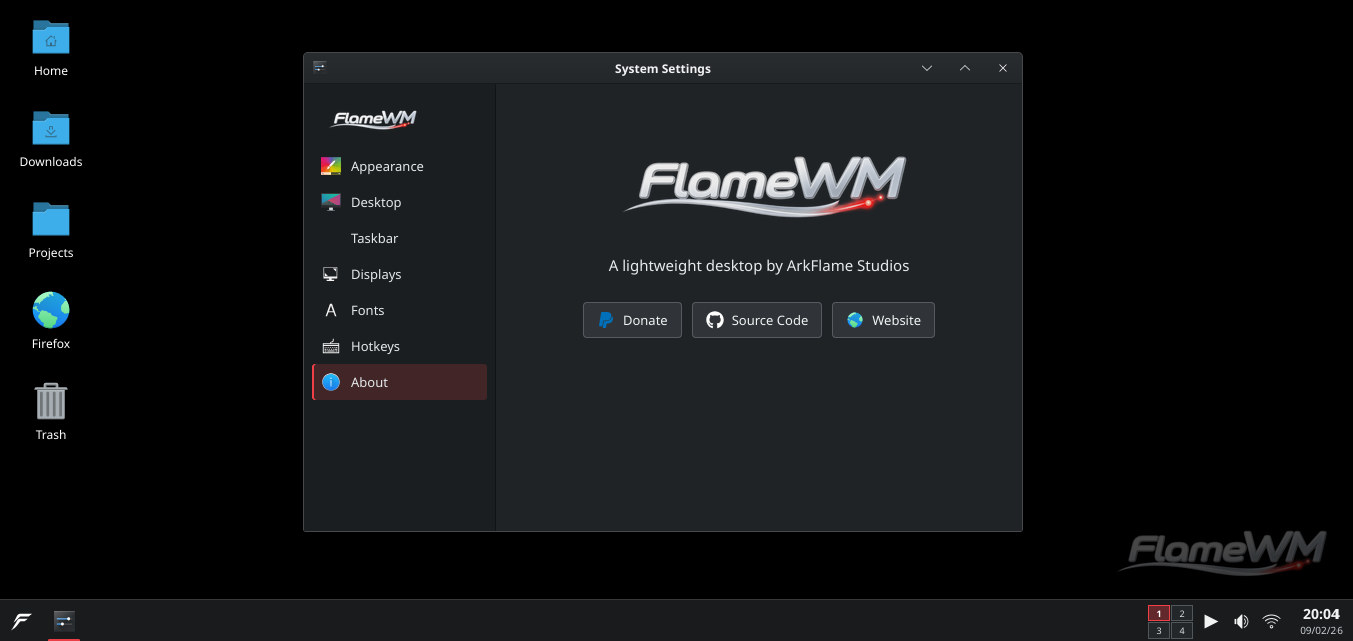Image resolution: width=1353 pixels, height=641 pixels.
Task: Open the Fonts settings page
Action: [x=399, y=310]
